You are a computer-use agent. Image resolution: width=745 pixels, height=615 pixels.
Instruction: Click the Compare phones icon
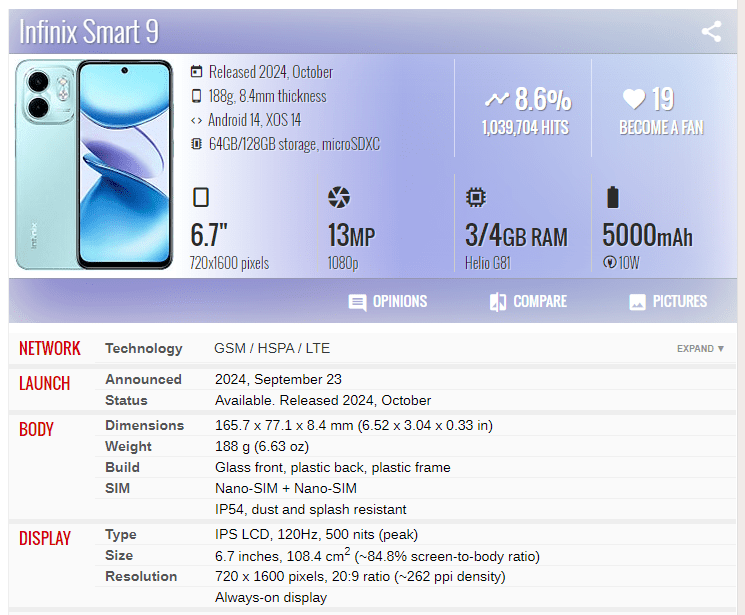coord(498,302)
